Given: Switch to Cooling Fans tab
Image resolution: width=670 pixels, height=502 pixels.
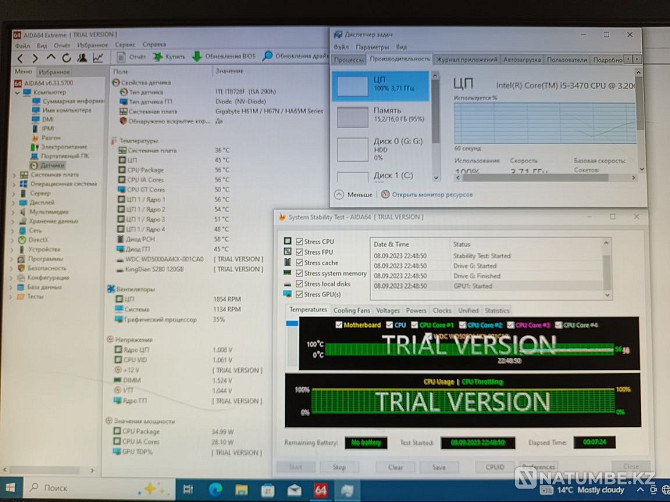Looking at the screenshot, I should [351, 311].
